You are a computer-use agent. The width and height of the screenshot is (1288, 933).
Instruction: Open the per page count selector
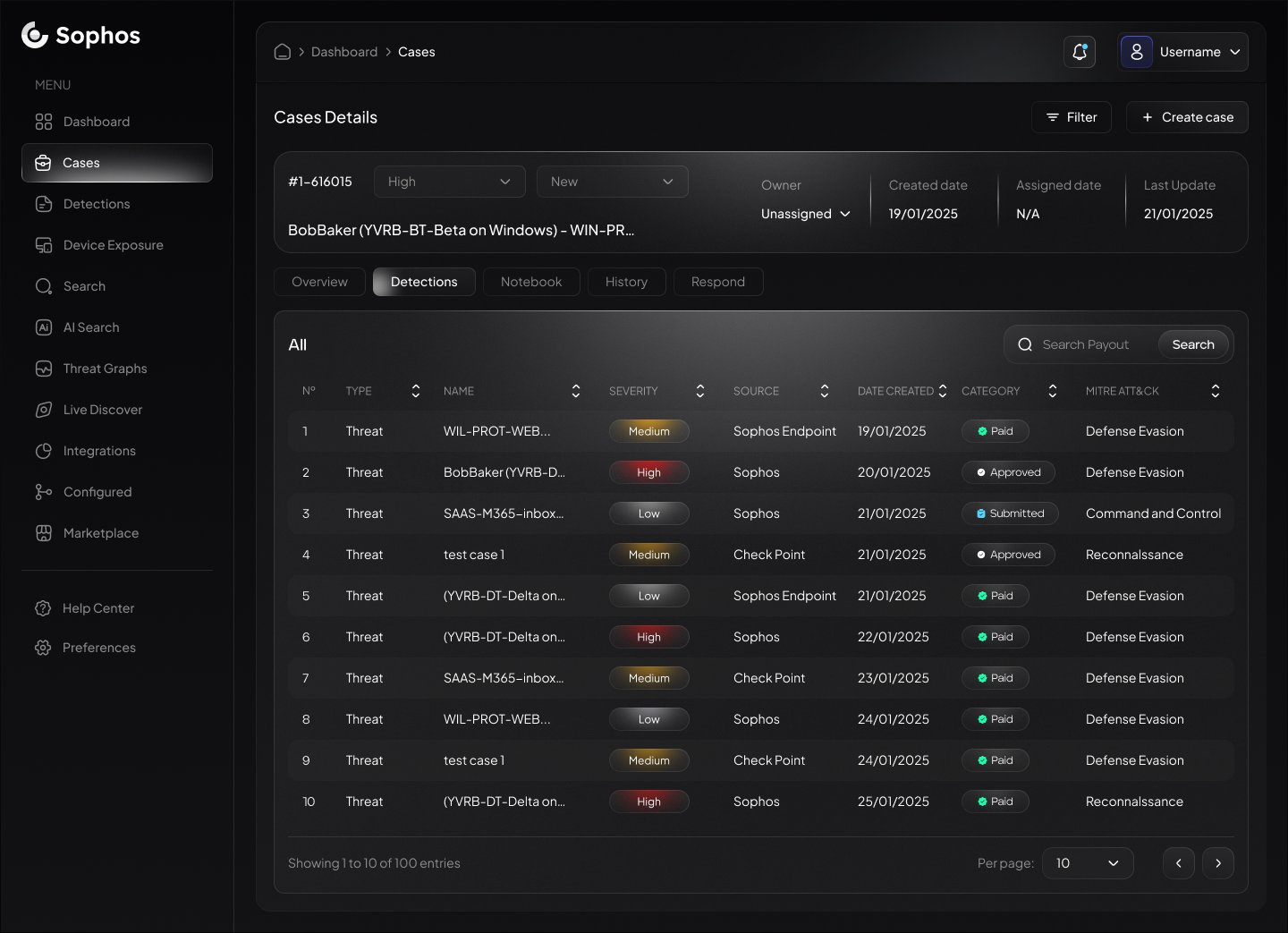[1088, 863]
